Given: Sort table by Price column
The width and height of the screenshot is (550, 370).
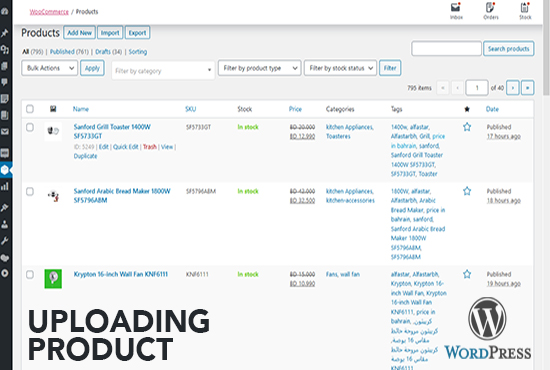Looking at the screenshot, I should click(295, 109).
